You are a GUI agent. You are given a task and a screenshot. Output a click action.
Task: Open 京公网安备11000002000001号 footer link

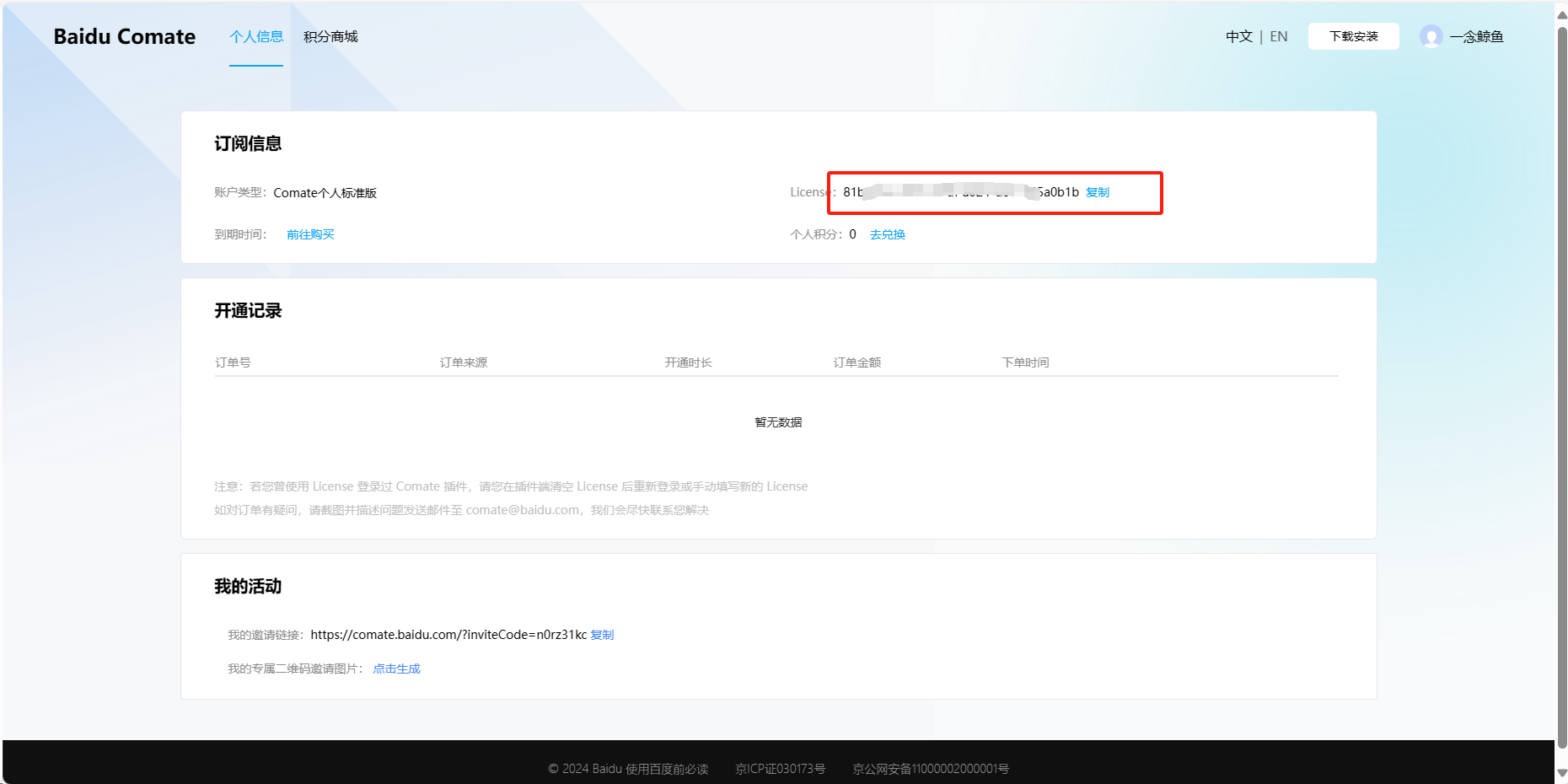[x=931, y=769]
